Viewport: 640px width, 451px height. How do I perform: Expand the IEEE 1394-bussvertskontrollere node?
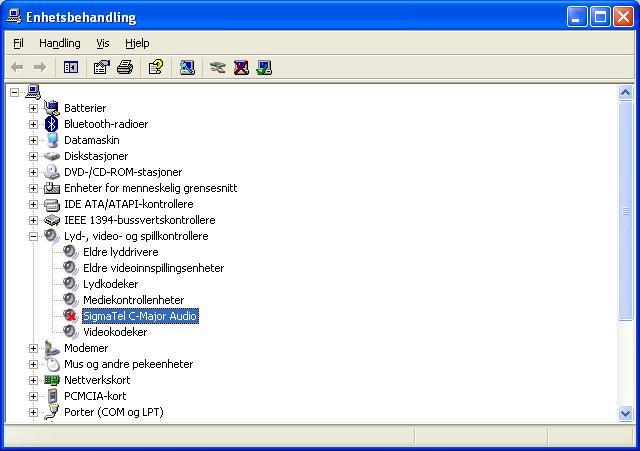[x=33, y=220]
